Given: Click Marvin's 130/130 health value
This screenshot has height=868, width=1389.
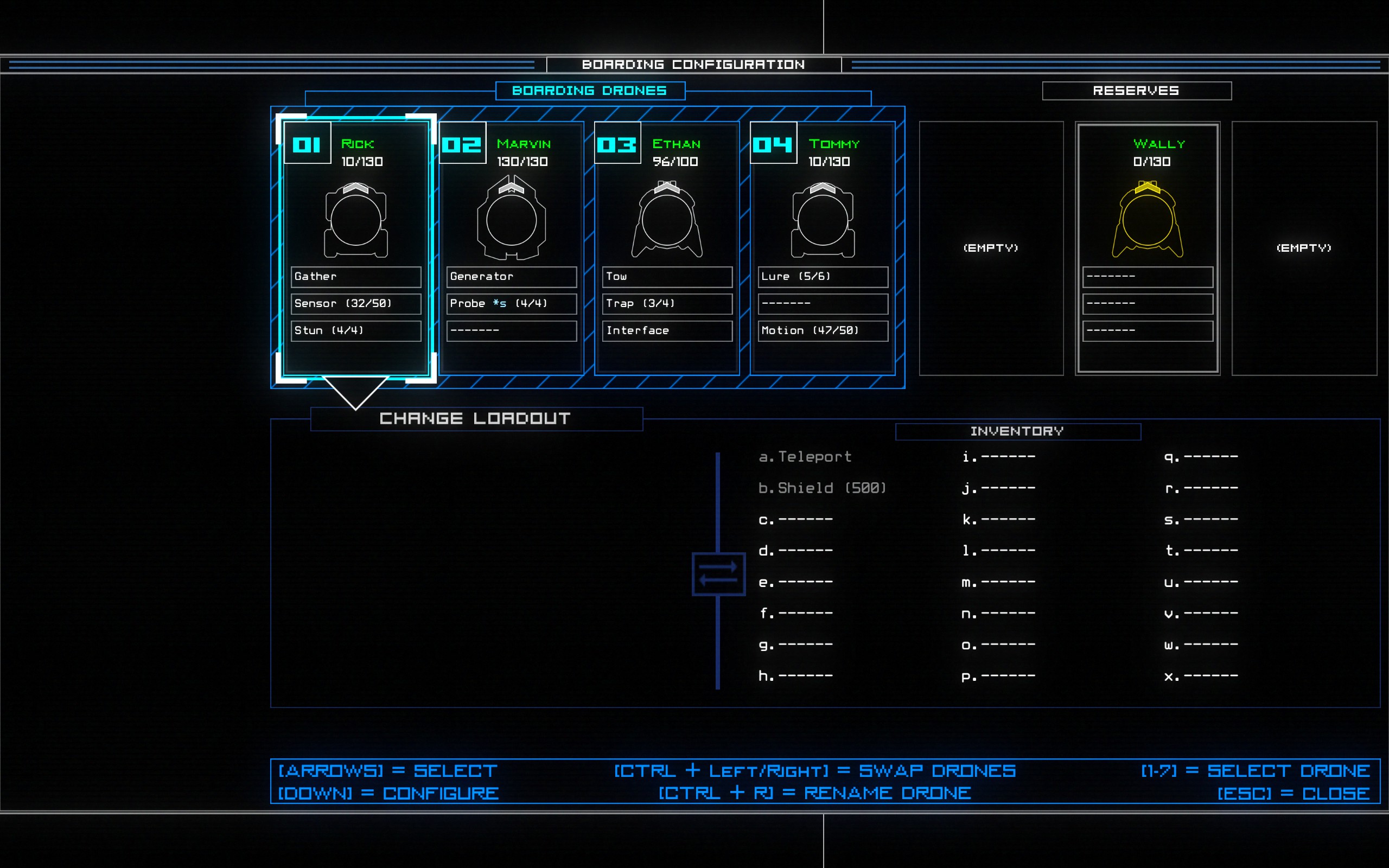Looking at the screenshot, I should [523, 162].
